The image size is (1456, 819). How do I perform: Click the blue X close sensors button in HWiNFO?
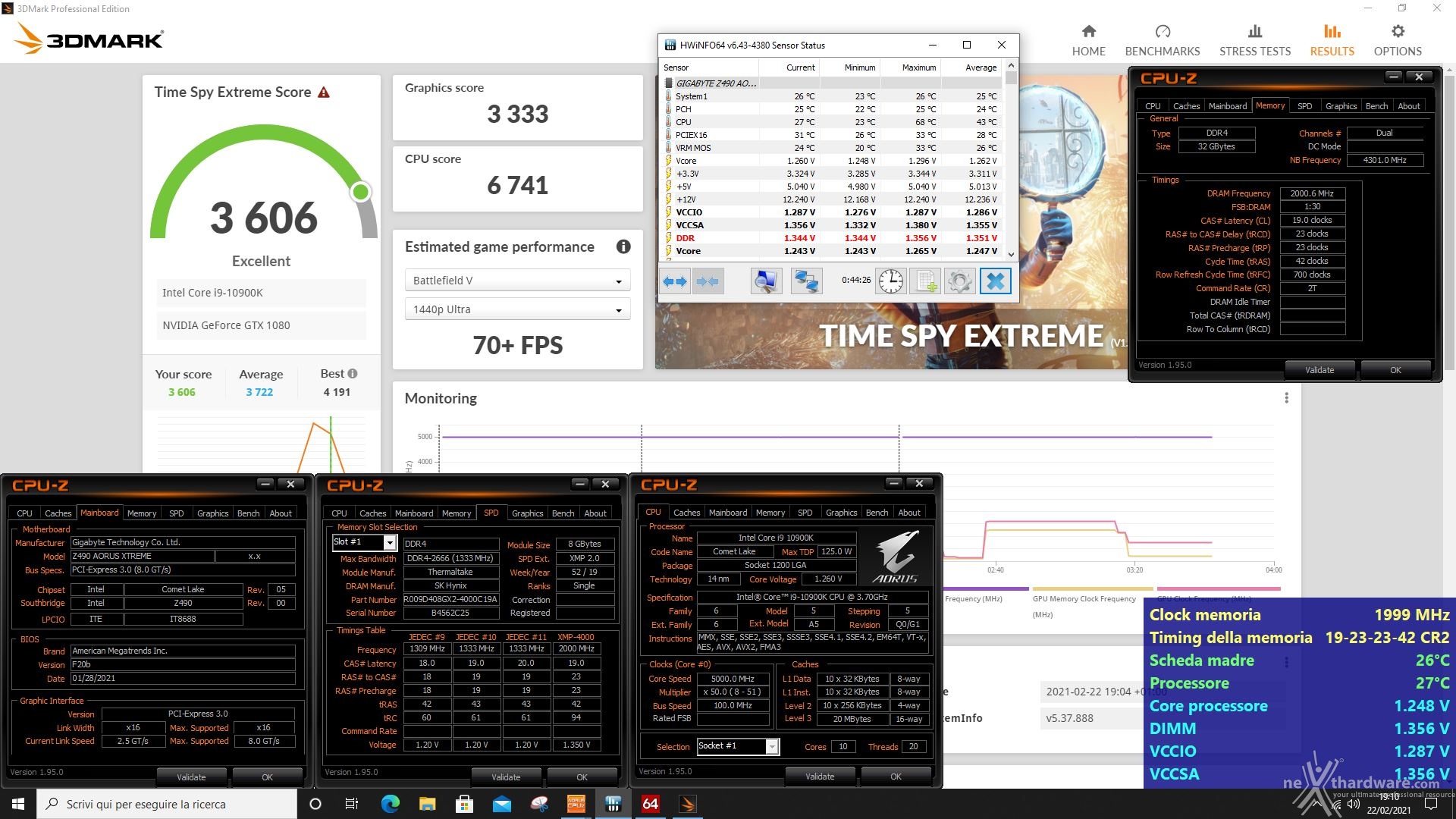pos(996,281)
